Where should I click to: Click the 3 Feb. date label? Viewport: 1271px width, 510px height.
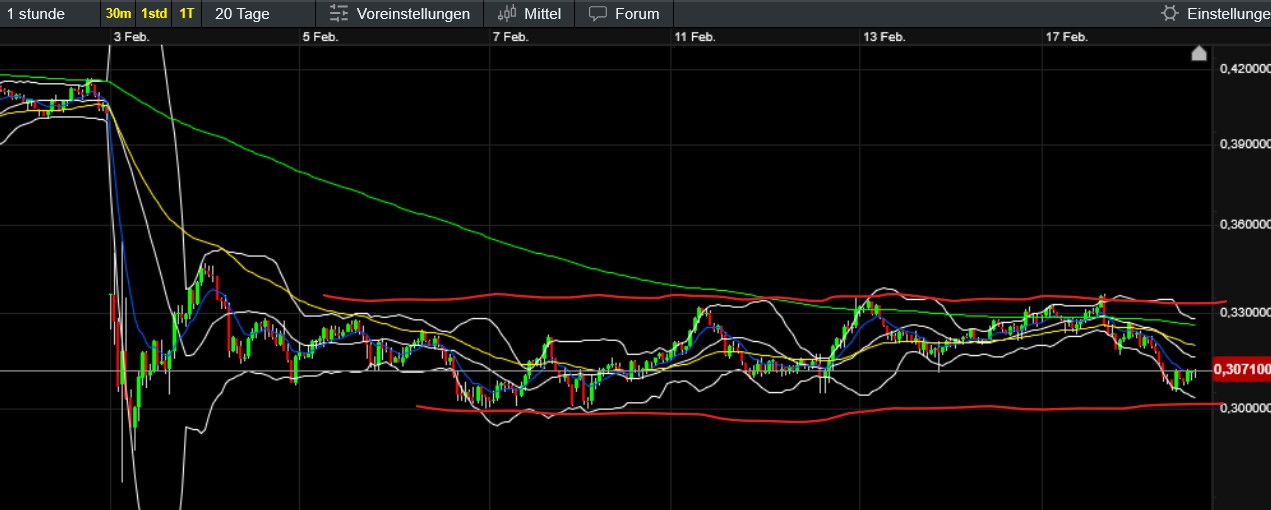pyautogui.click(x=132, y=36)
